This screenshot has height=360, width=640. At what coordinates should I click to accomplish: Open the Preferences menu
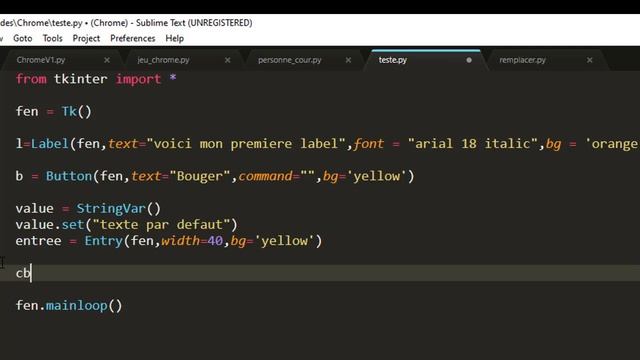(x=133, y=38)
